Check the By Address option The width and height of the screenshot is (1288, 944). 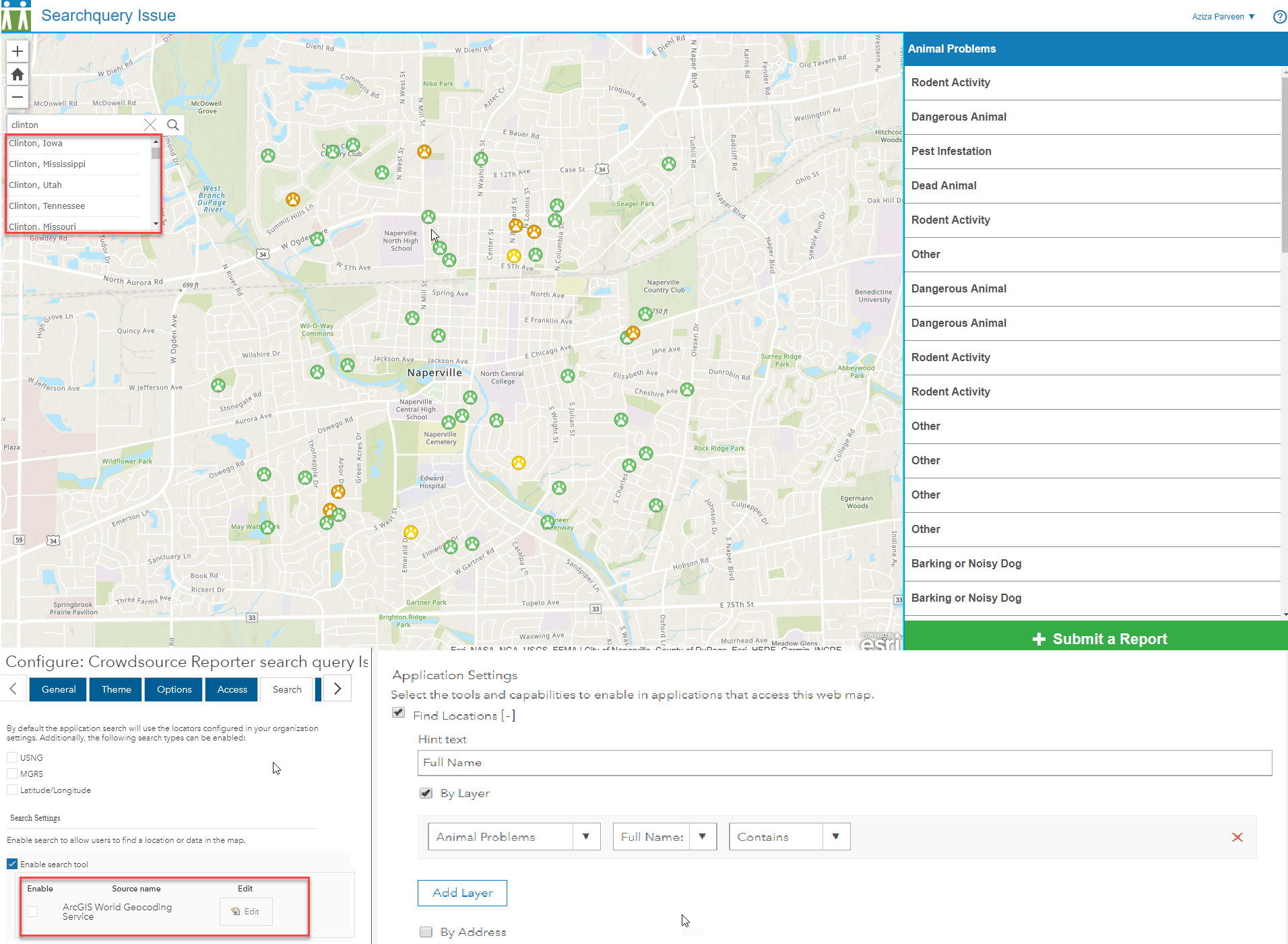(426, 932)
